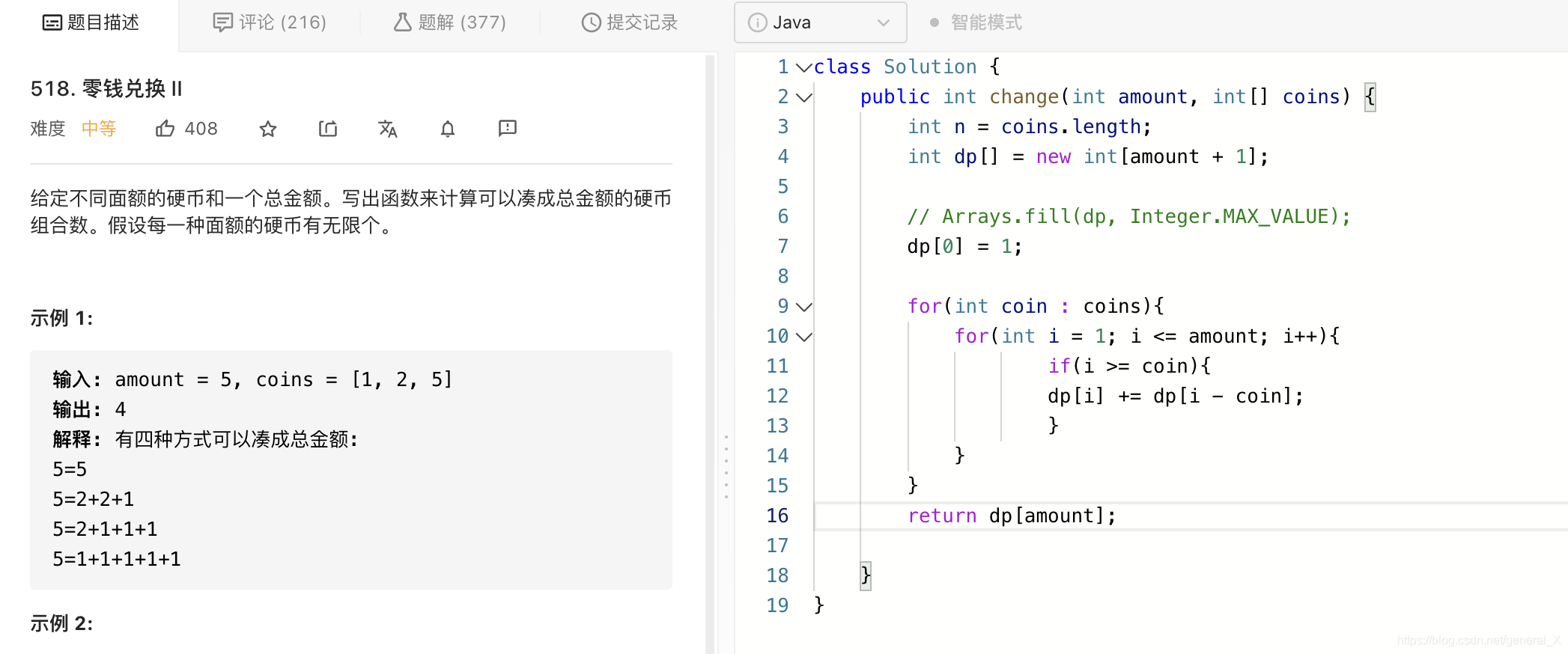Click the int dp[] declaration line

click(1088, 156)
